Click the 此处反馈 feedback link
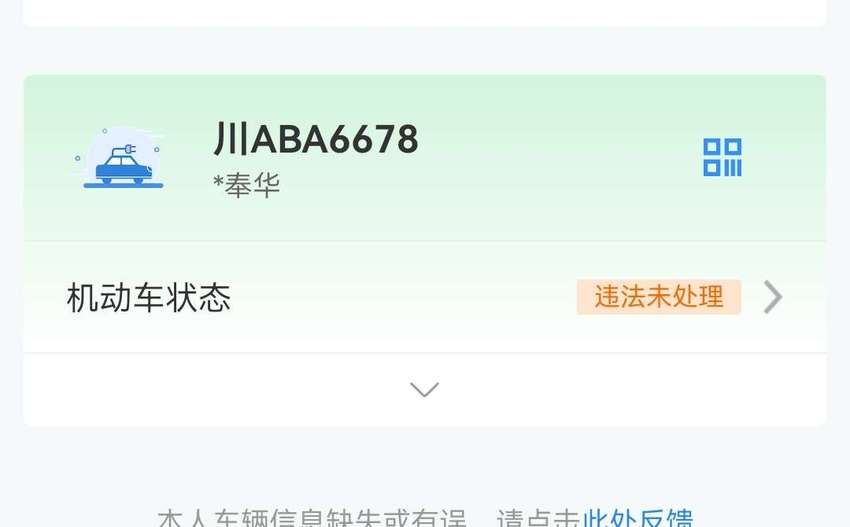 point(638,518)
